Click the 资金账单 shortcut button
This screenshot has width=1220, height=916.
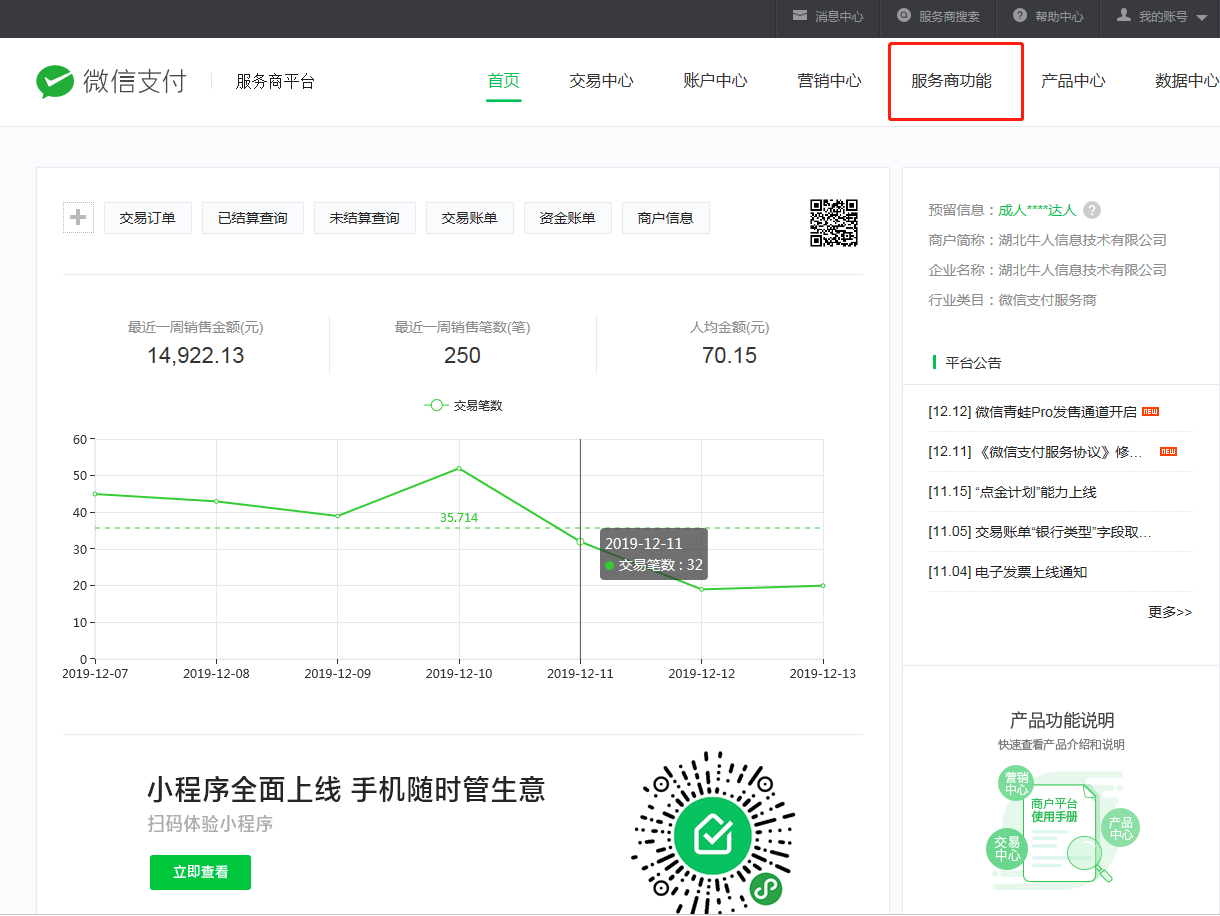click(568, 218)
